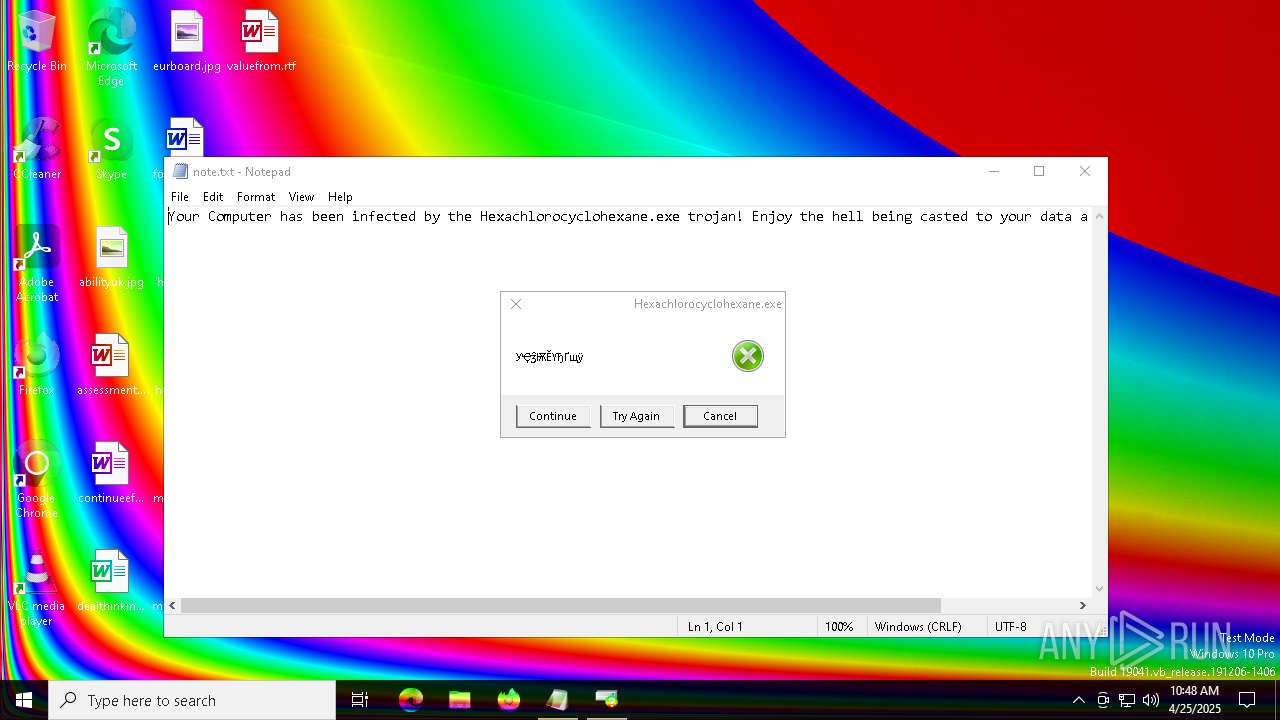Select the continueef document on desktop

111,474
